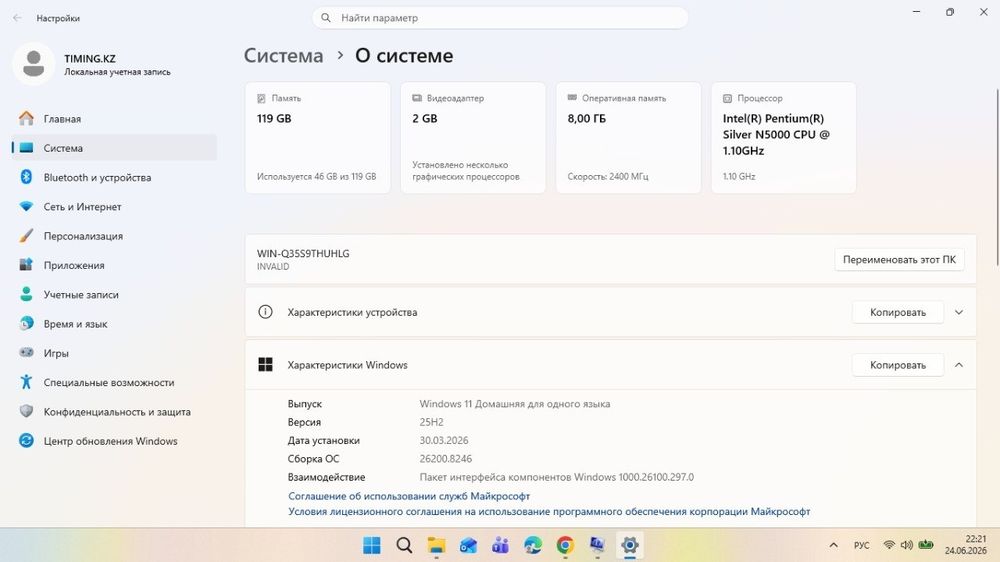Show hidden tray icons chevron

(x=833, y=545)
